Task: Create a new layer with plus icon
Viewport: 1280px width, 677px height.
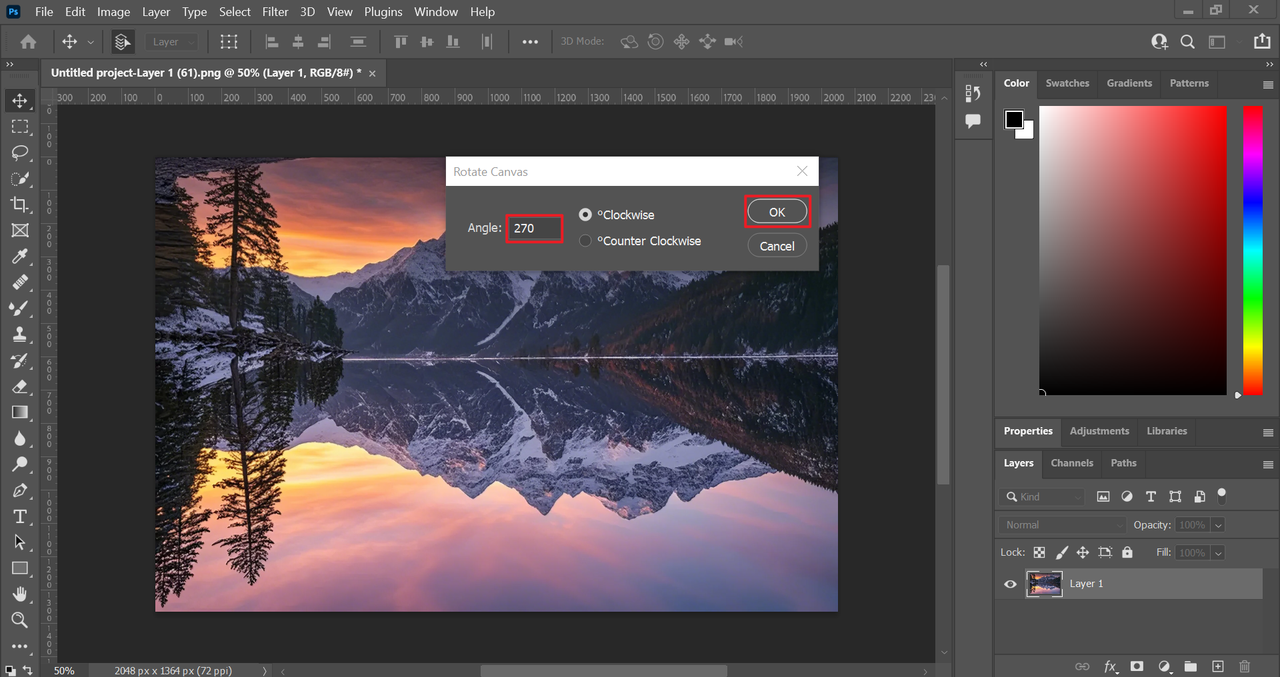Action: [x=1217, y=666]
